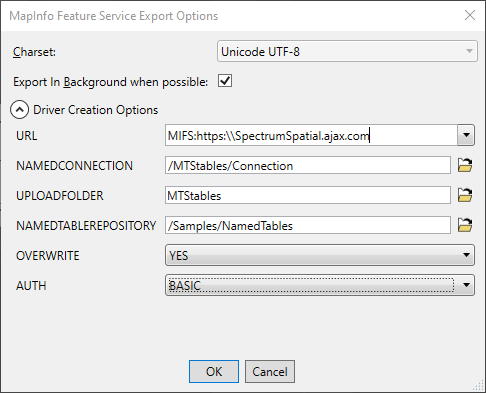
Task: Click the NAMEDCONNECTION label
Action: coord(74,166)
